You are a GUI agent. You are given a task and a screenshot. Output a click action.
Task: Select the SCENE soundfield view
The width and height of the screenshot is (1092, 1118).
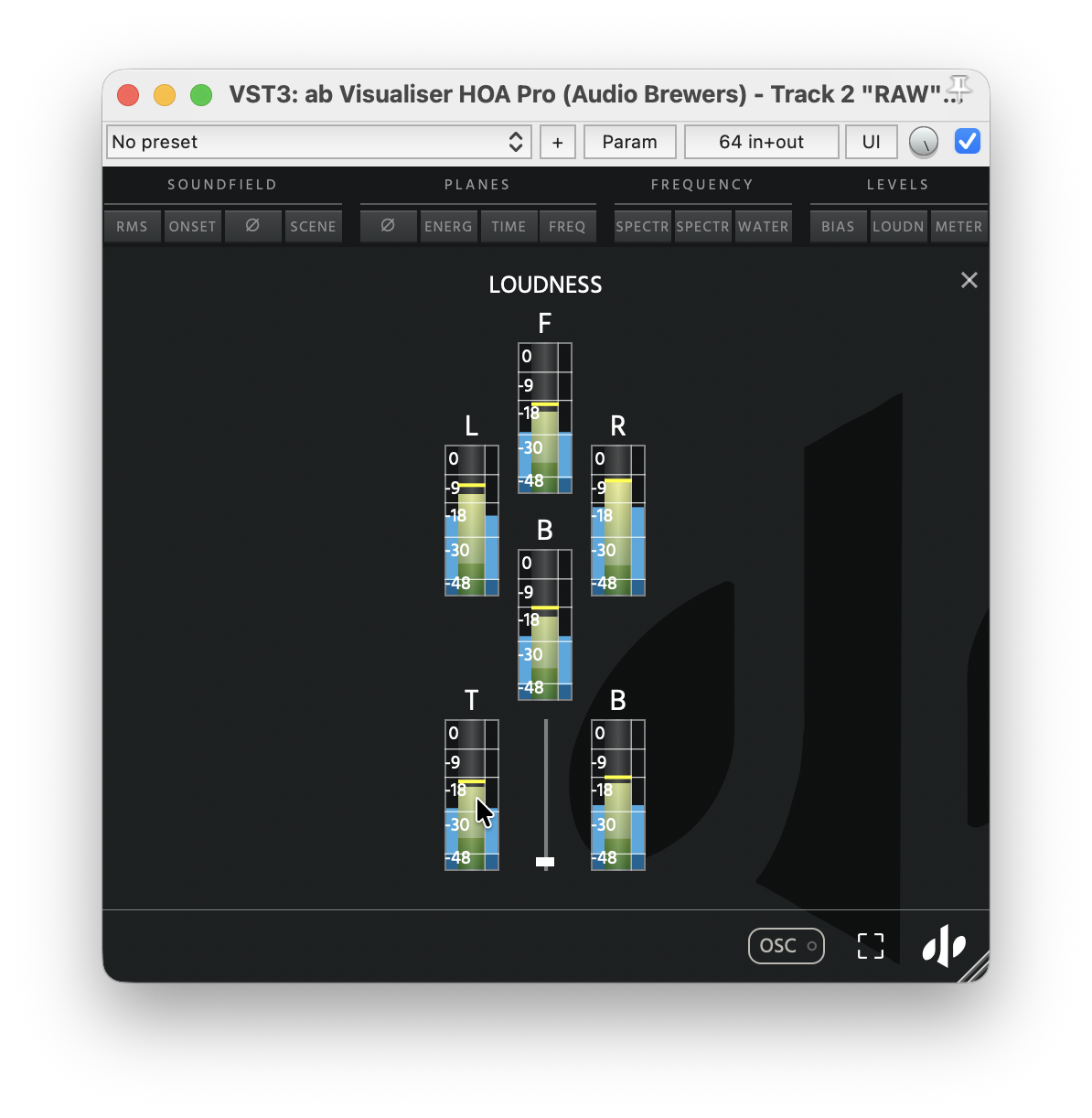pos(313,226)
